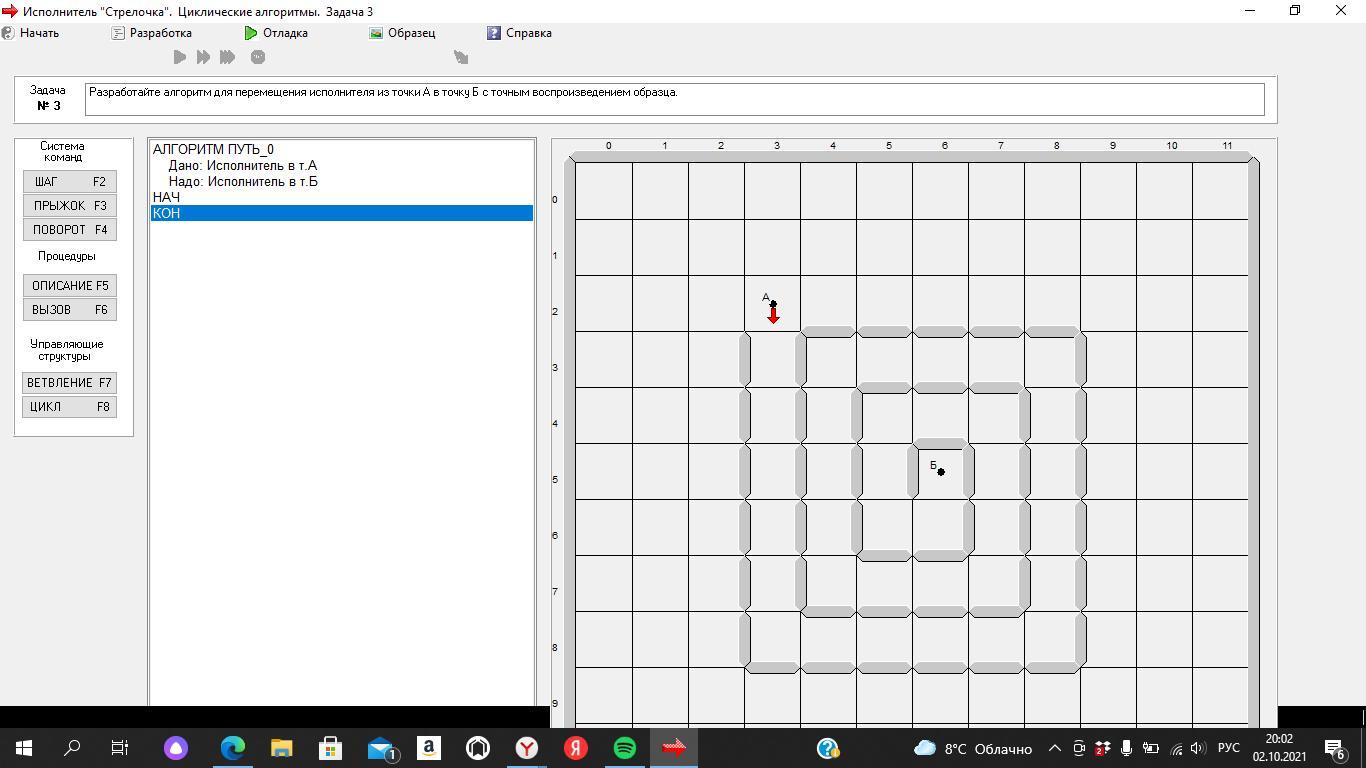Click the ОПИСАНИЕ F5 procedure button
1366x768 pixels.
(x=70, y=286)
